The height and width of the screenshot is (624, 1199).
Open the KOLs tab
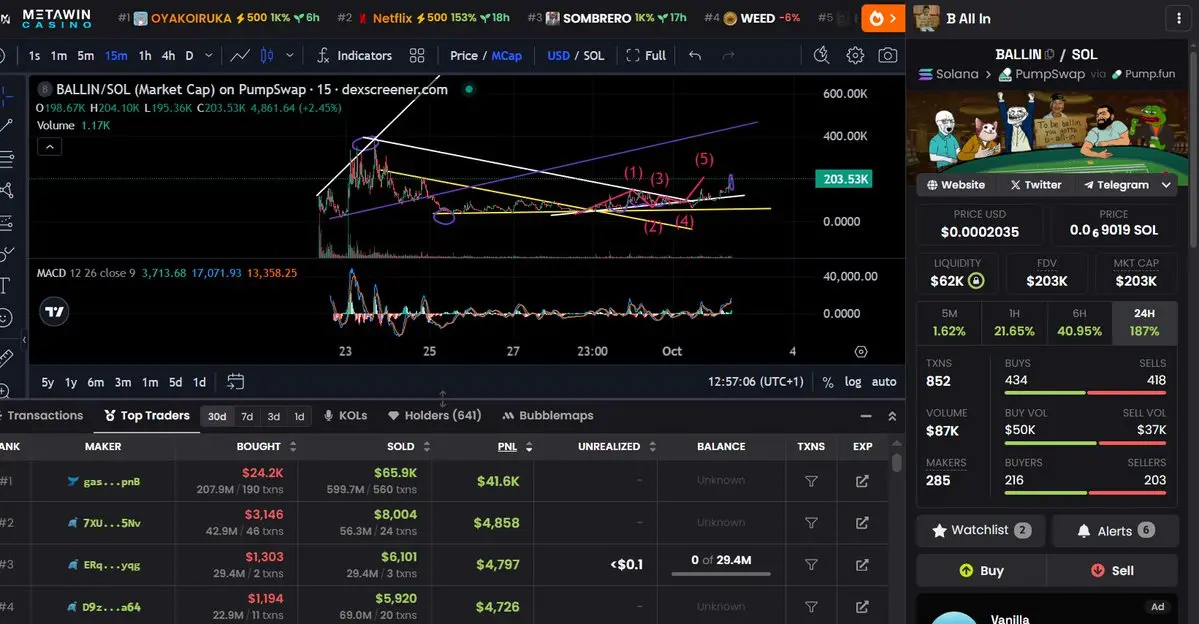point(345,415)
